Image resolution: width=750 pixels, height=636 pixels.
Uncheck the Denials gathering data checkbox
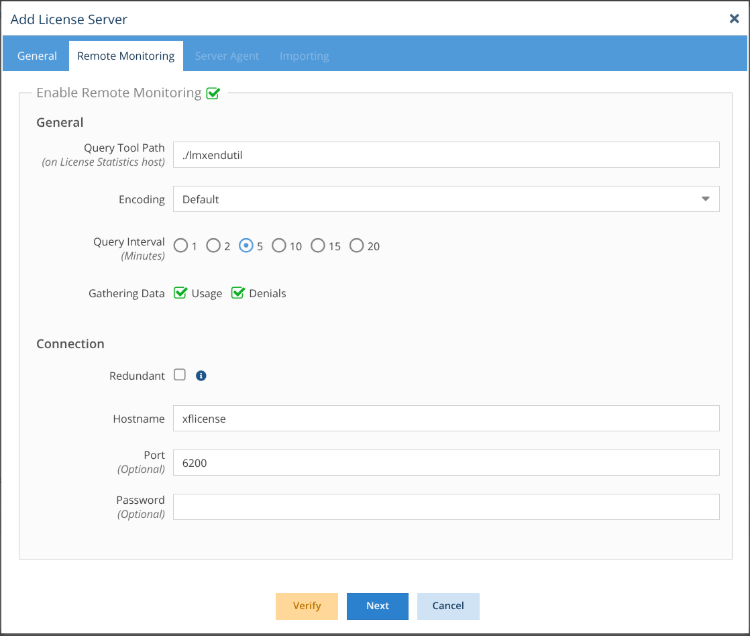[238, 293]
